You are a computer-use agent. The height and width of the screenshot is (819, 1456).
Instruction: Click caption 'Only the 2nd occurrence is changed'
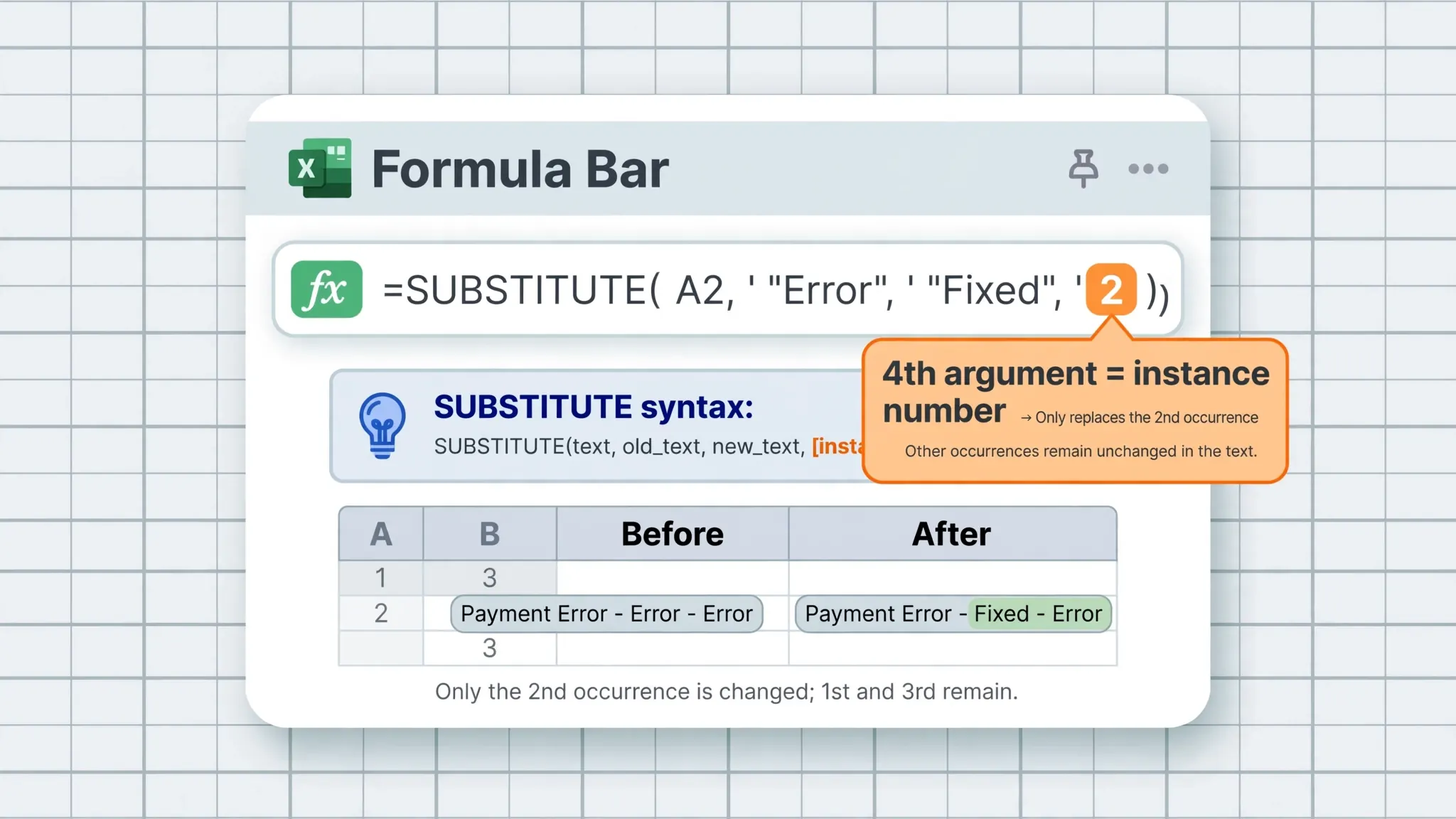[726, 692]
